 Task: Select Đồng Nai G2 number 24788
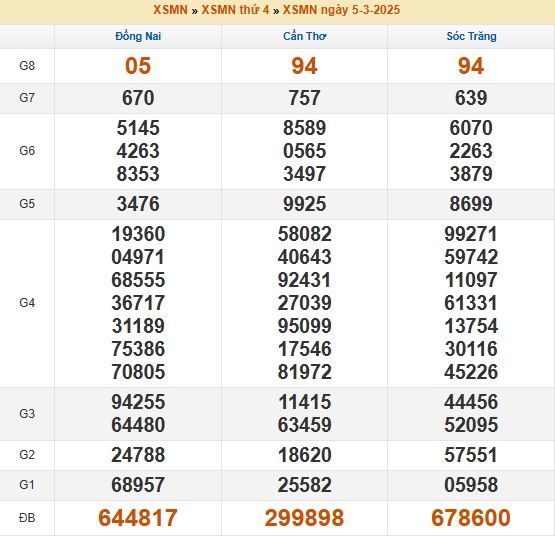[x=138, y=455]
